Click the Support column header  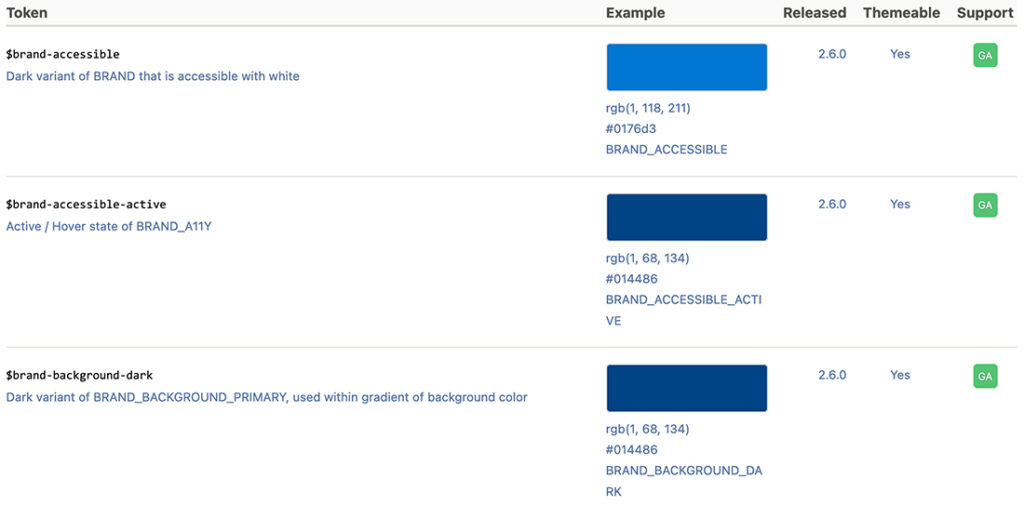click(x=985, y=13)
